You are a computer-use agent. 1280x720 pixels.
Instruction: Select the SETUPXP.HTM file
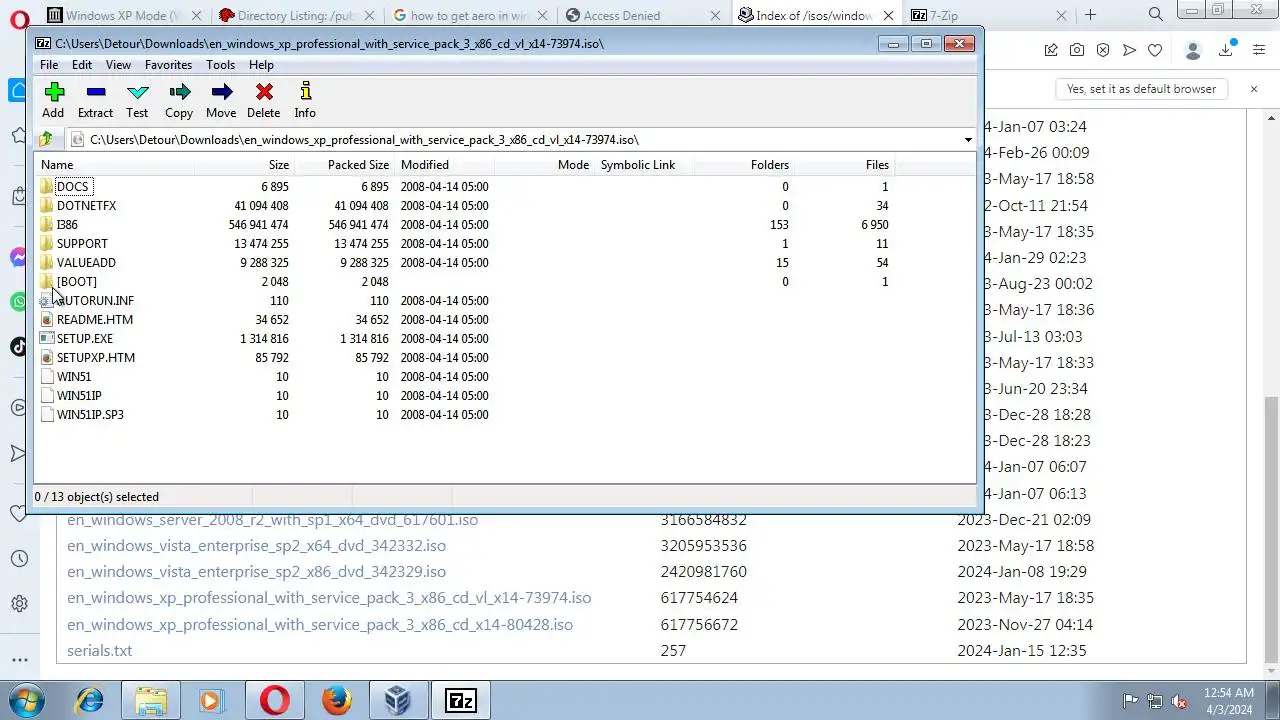pos(95,358)
